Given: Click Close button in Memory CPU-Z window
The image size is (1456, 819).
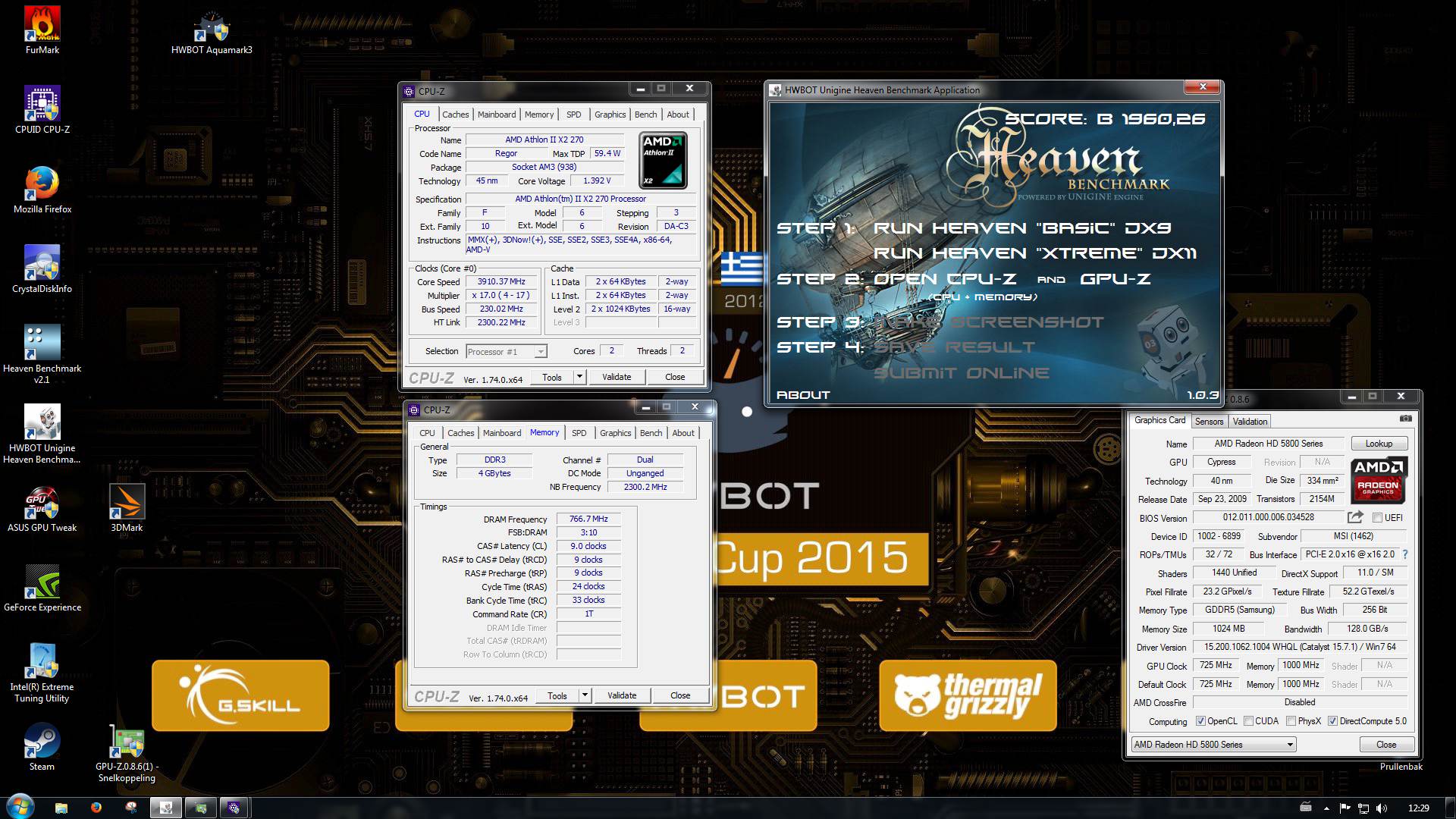Looking at the screenshot, I should click(x=680, y=695).
